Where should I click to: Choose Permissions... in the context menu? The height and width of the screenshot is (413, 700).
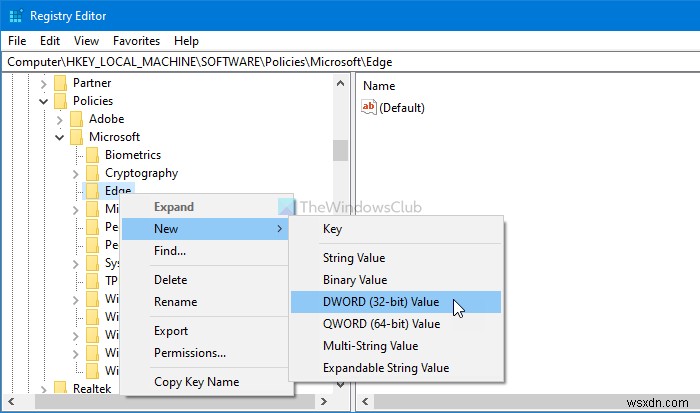click(x=207, y=353)
